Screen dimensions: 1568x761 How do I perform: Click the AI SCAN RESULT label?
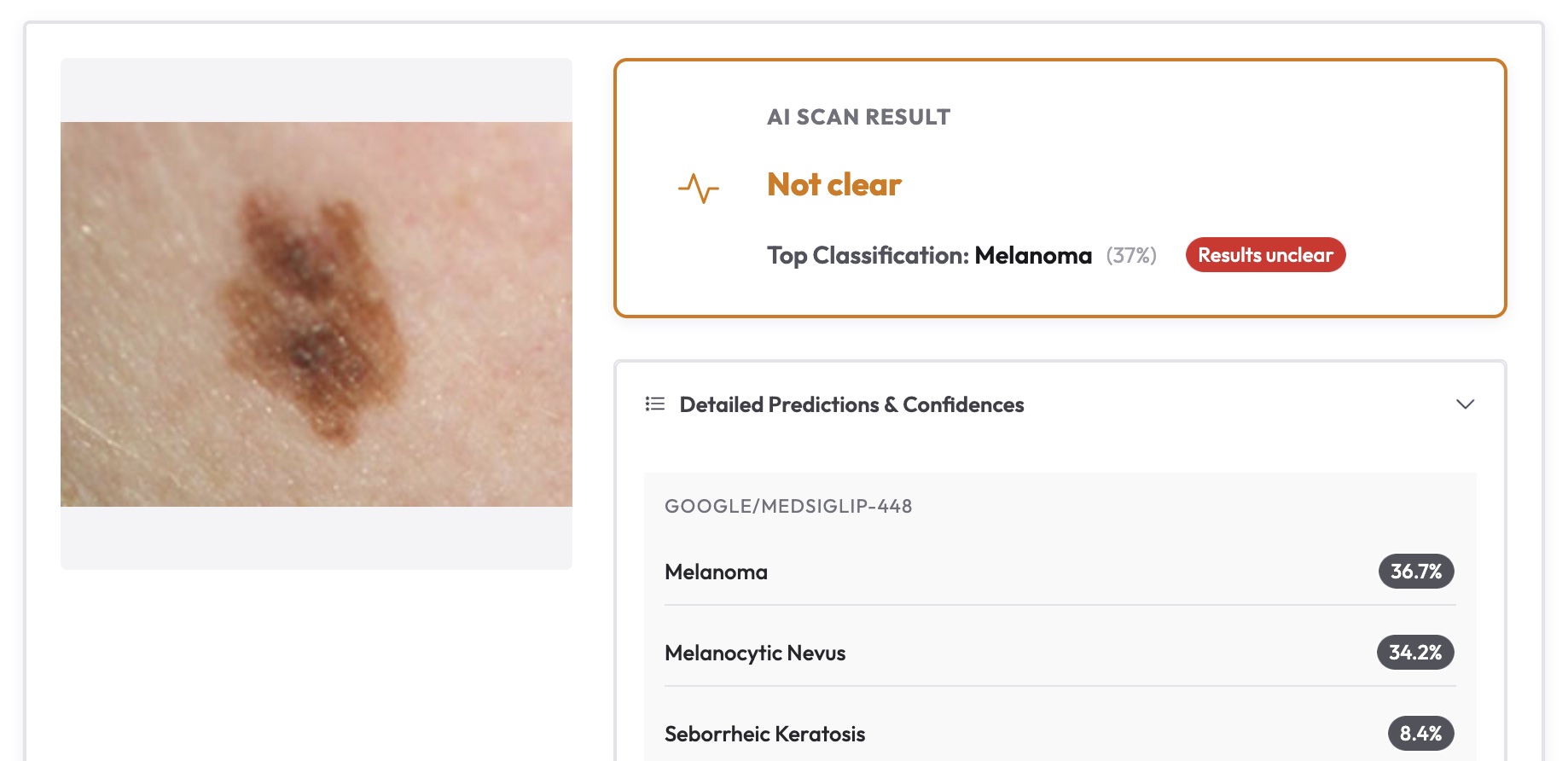(x=858, y=117)
